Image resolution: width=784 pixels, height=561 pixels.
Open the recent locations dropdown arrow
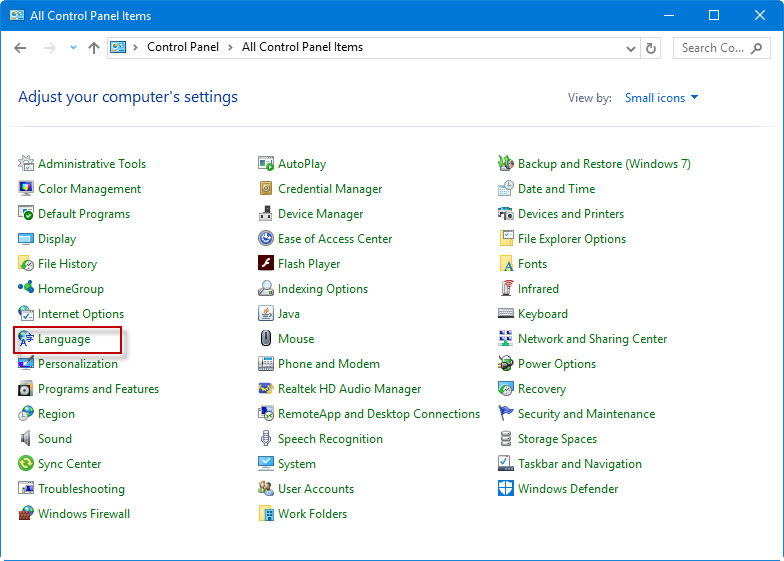pos(74,48)
